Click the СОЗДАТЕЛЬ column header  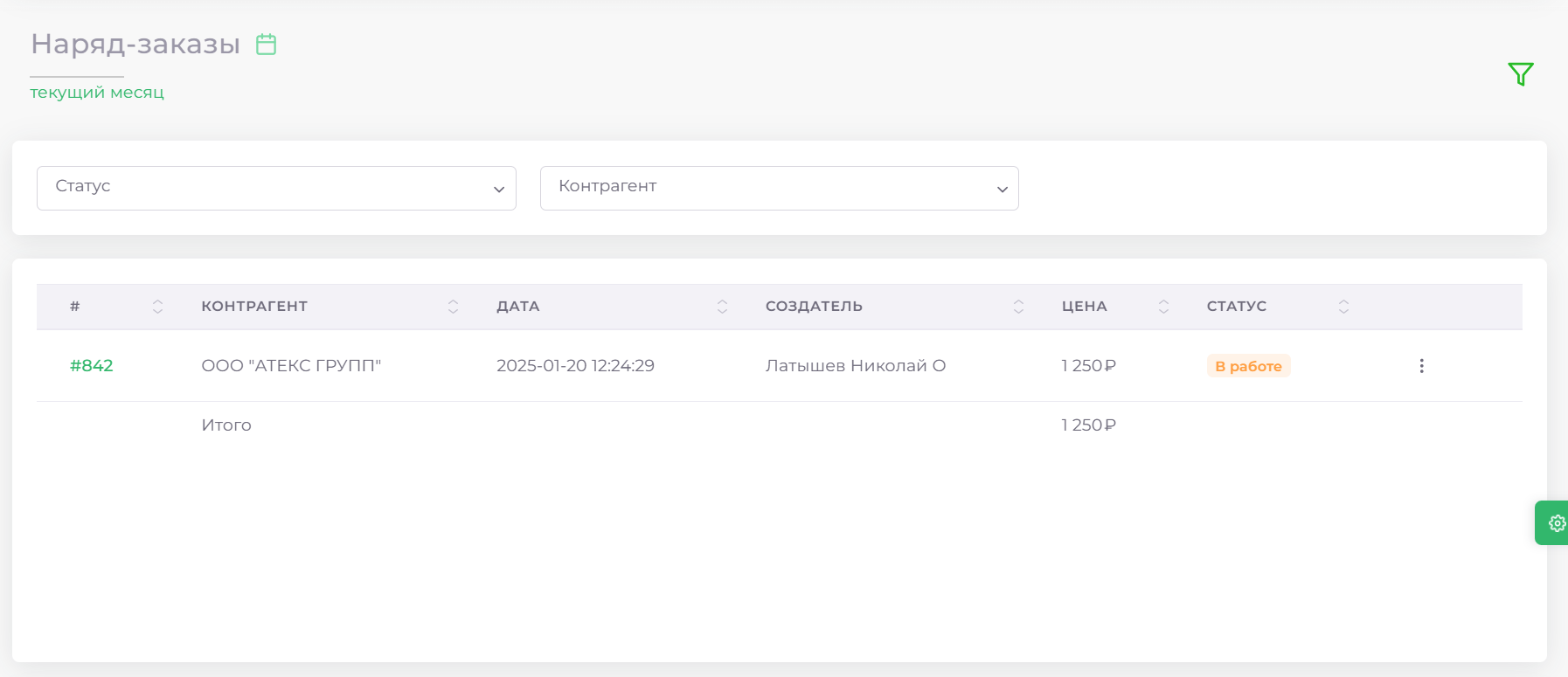814,307
